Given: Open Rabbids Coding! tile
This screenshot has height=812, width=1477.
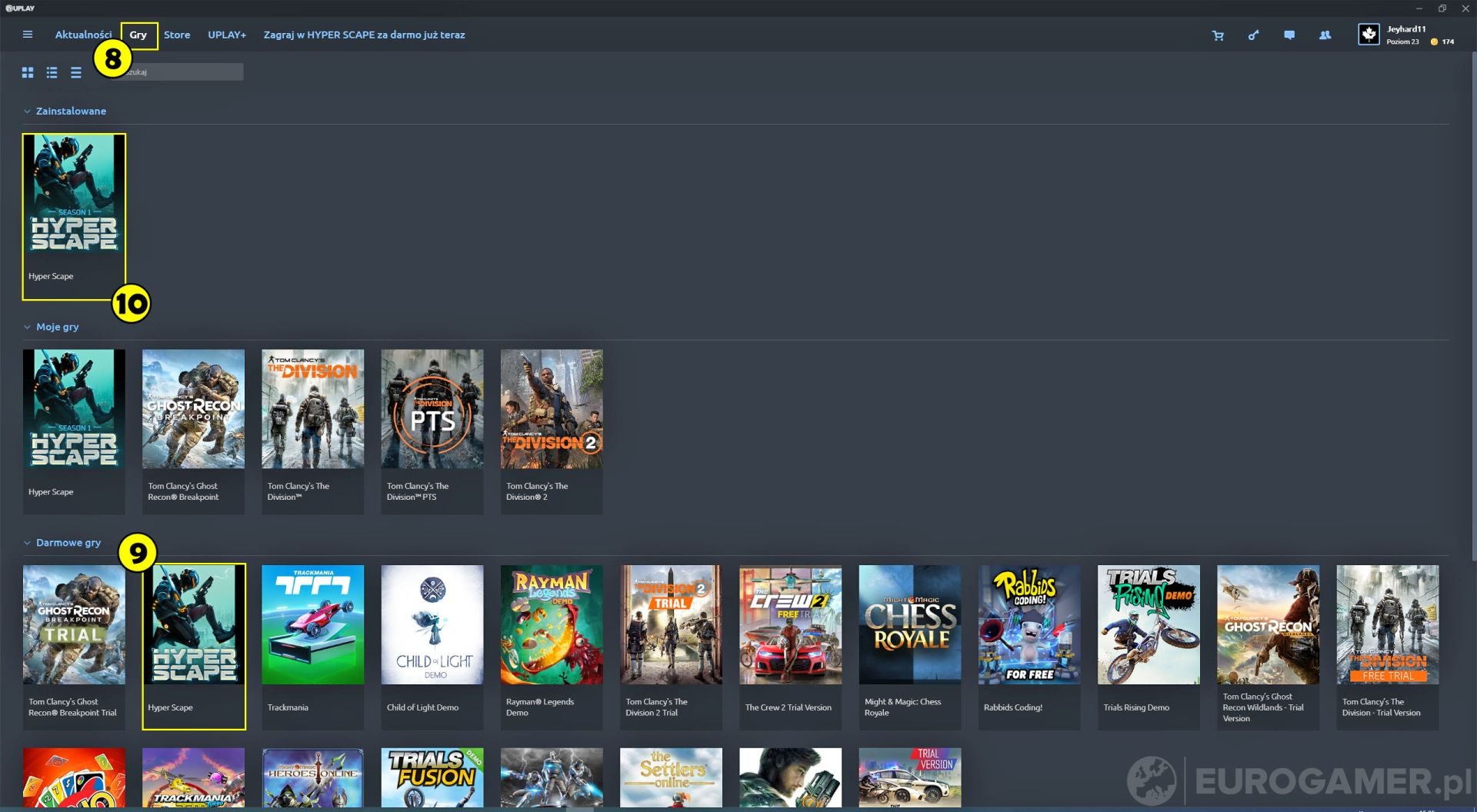Looking at the screenshot, I should [x=1029, y=647].
